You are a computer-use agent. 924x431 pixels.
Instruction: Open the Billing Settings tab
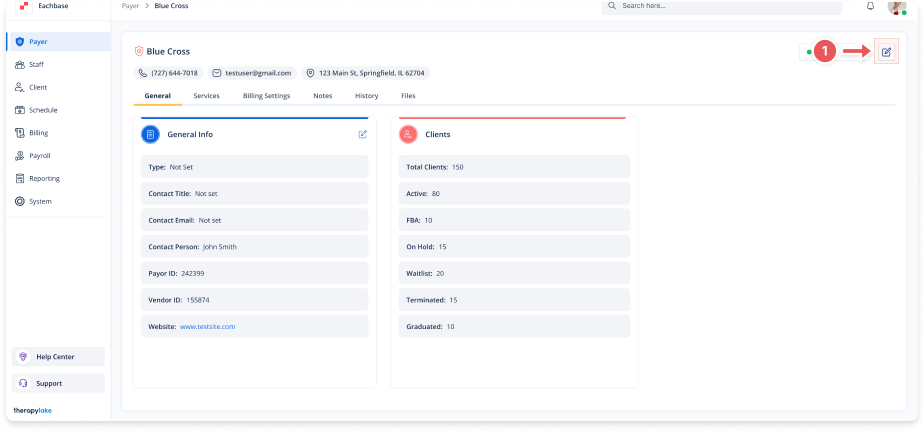pyautogui.click(x=266, y=96)
